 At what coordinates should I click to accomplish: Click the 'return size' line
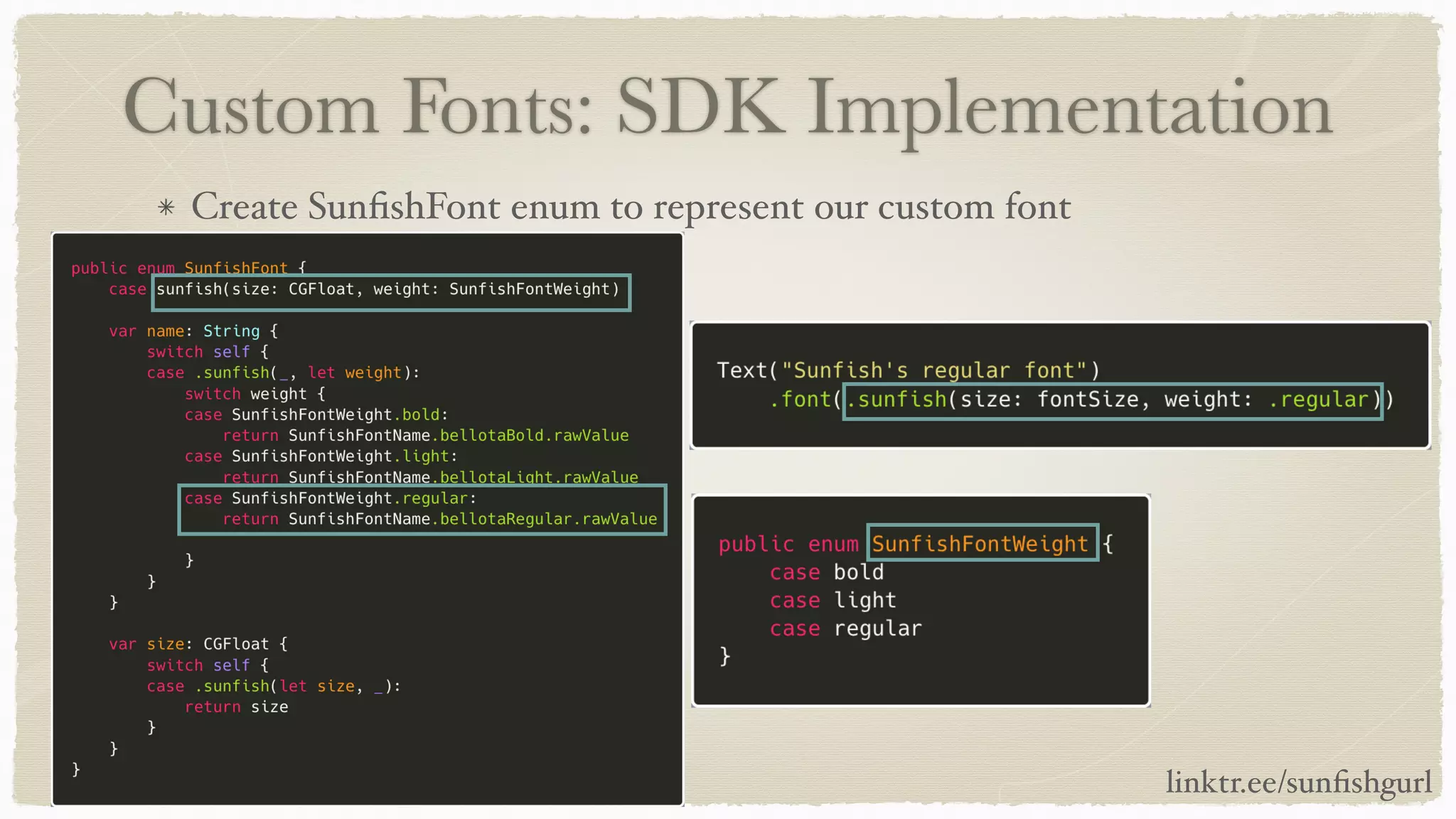[236, 707]
